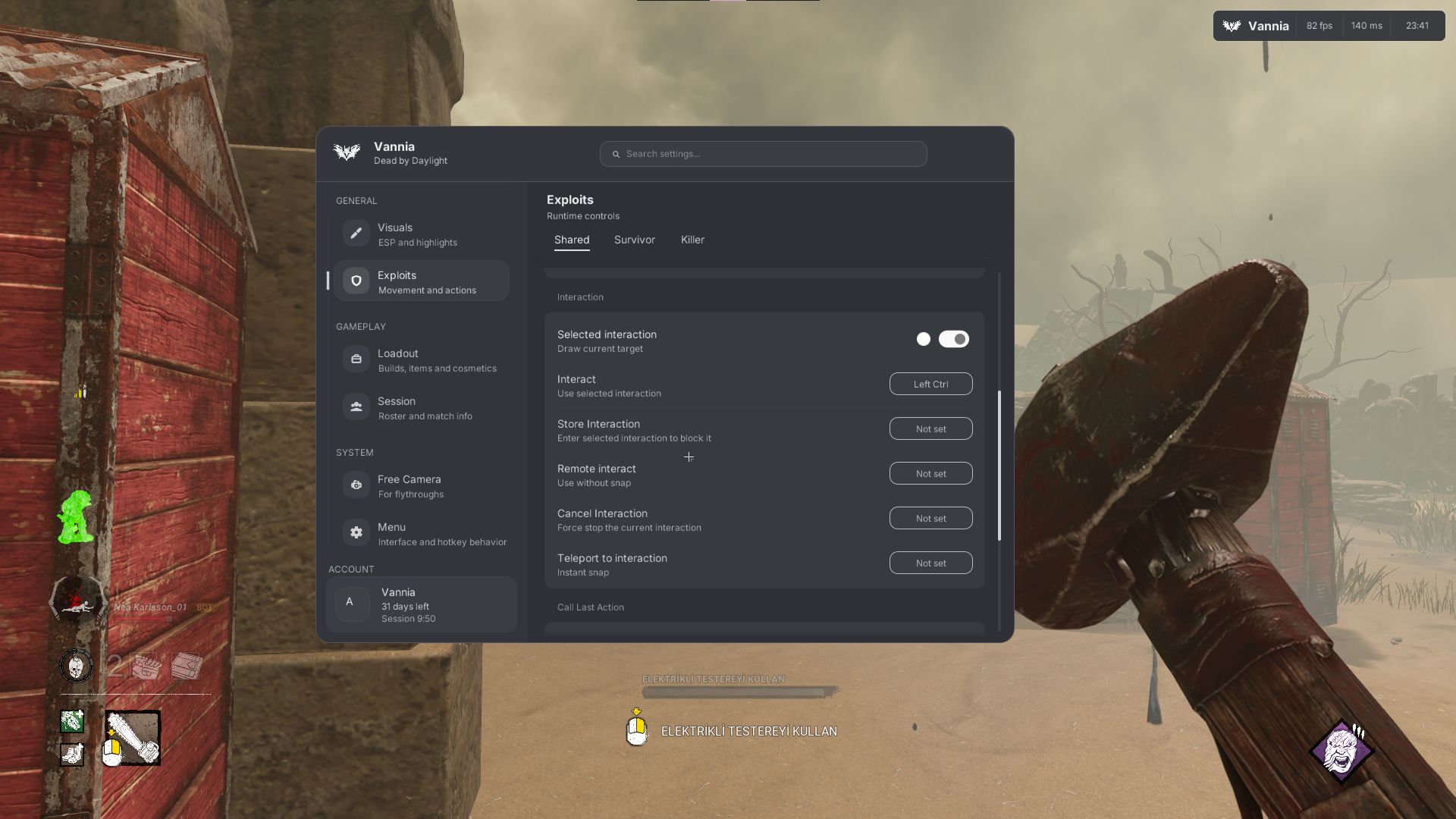Click the Vannia logo in top-right overlay
This screenshot has height=819, width=1456.
pos(1232,26)
